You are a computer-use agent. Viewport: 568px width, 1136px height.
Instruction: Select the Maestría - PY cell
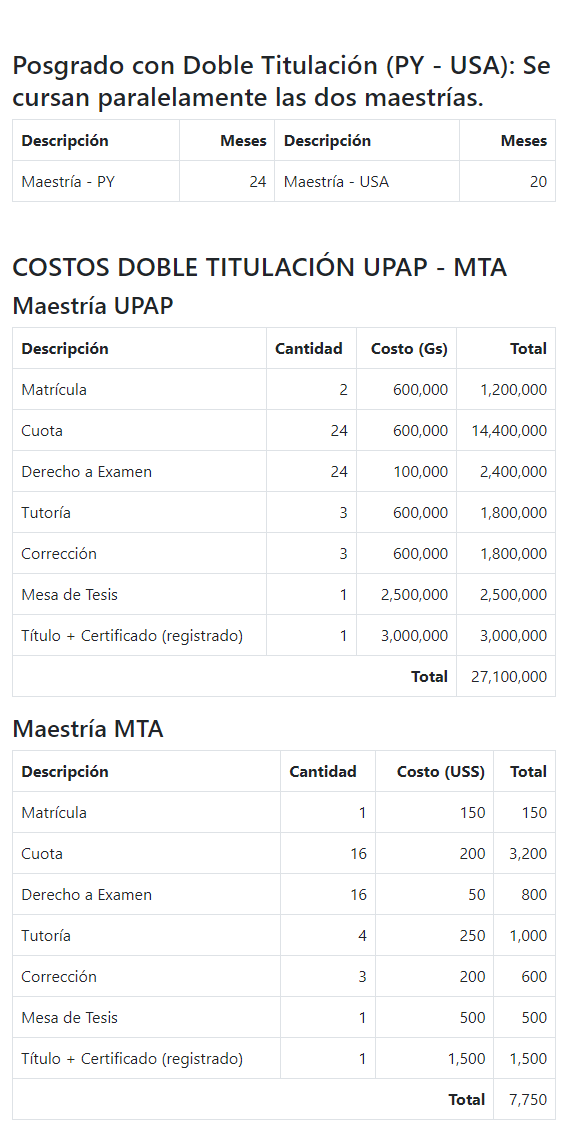coord(96,181)
